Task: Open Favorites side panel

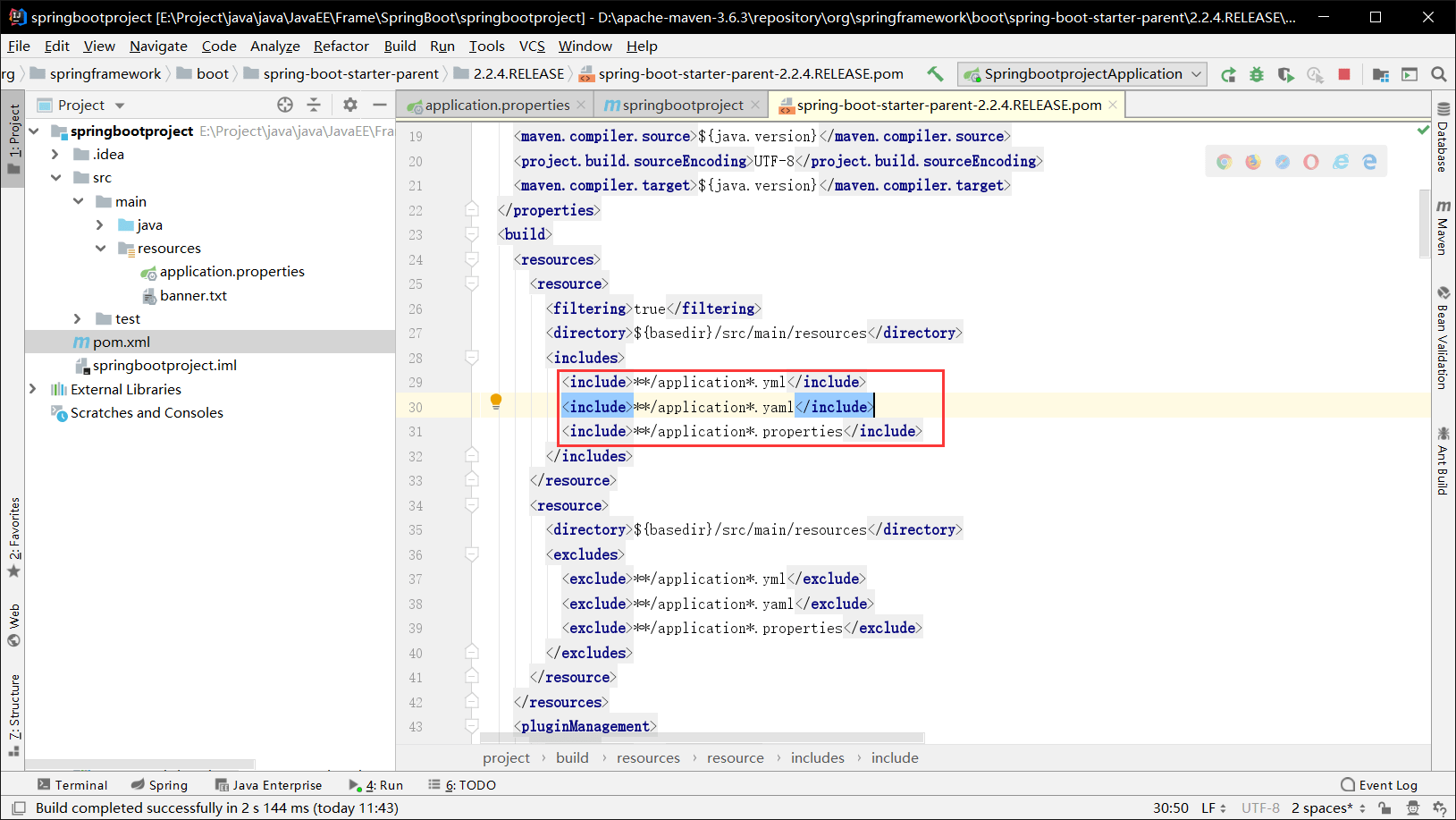Action: pos(13,537)
